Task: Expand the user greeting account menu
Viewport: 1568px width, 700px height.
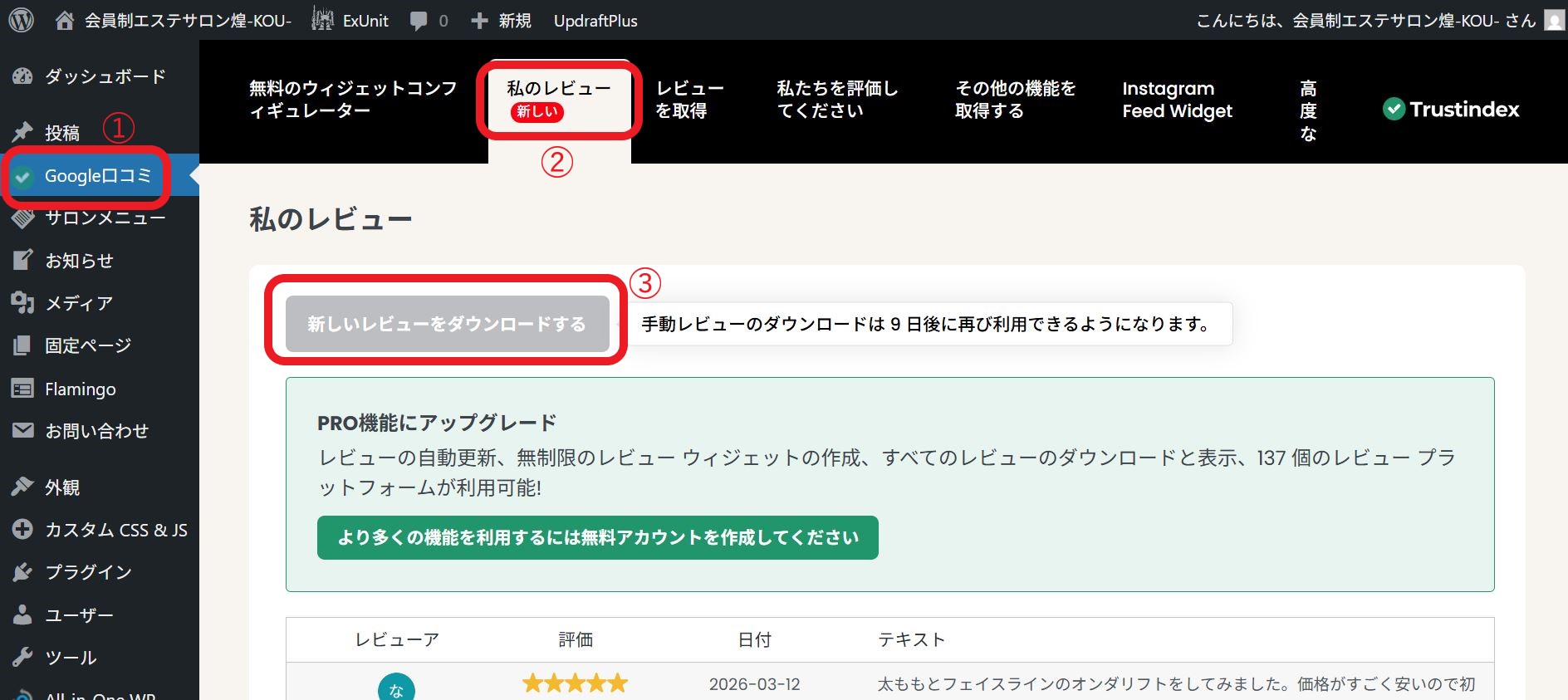Action: click(x=1365, y=21)
